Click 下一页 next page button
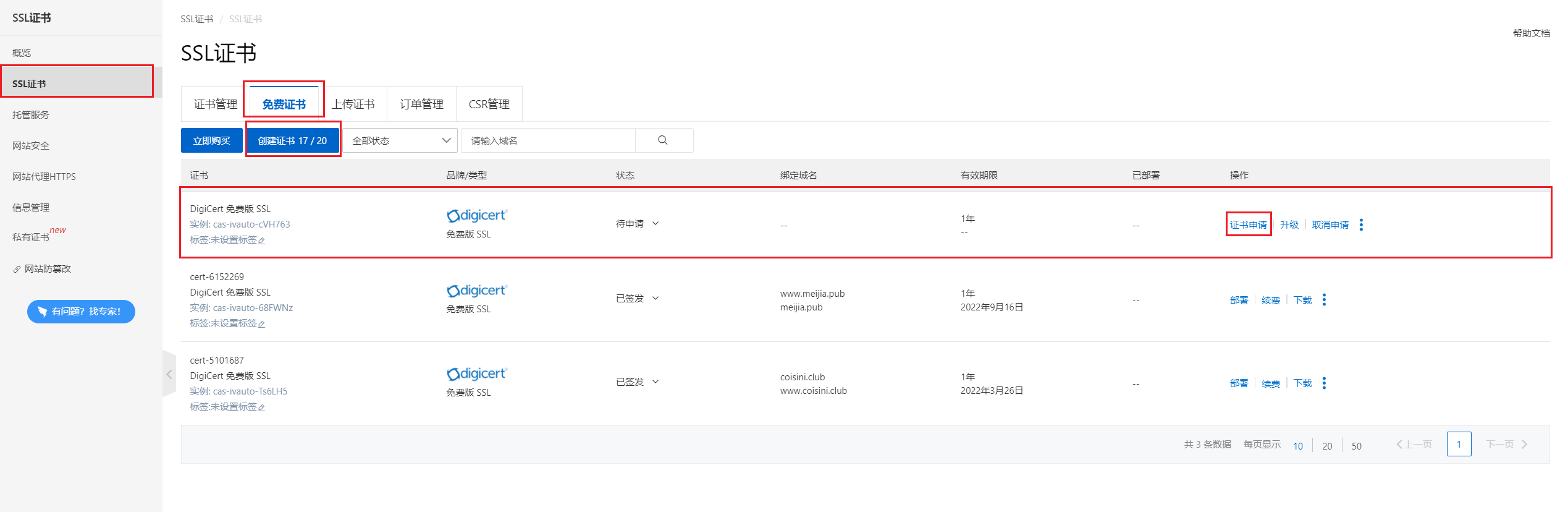Screen dimensions: 1568x512 [x=1506, y=444]
